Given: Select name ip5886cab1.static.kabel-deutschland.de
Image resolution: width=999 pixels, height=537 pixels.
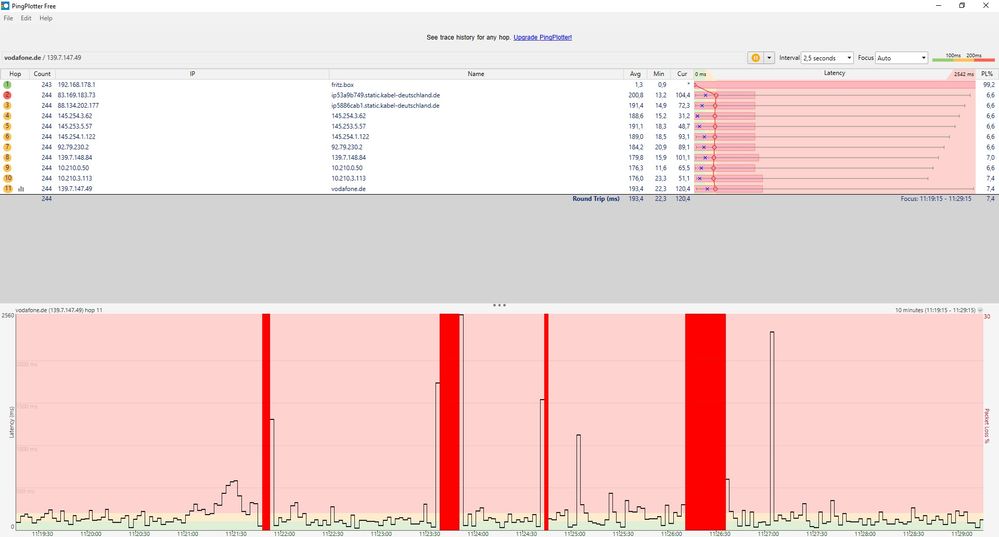Looking at the screenshot, I should tap(385, 105).
